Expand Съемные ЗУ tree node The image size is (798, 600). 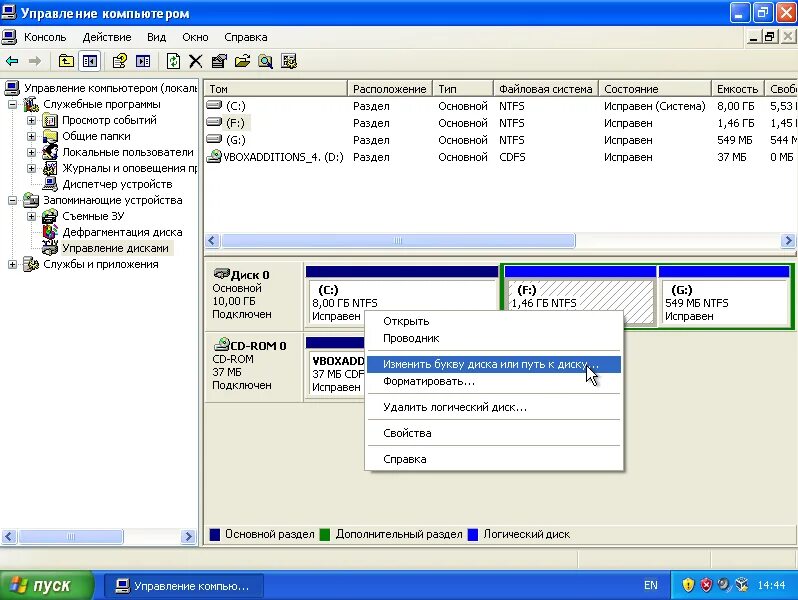click(32, 216)
